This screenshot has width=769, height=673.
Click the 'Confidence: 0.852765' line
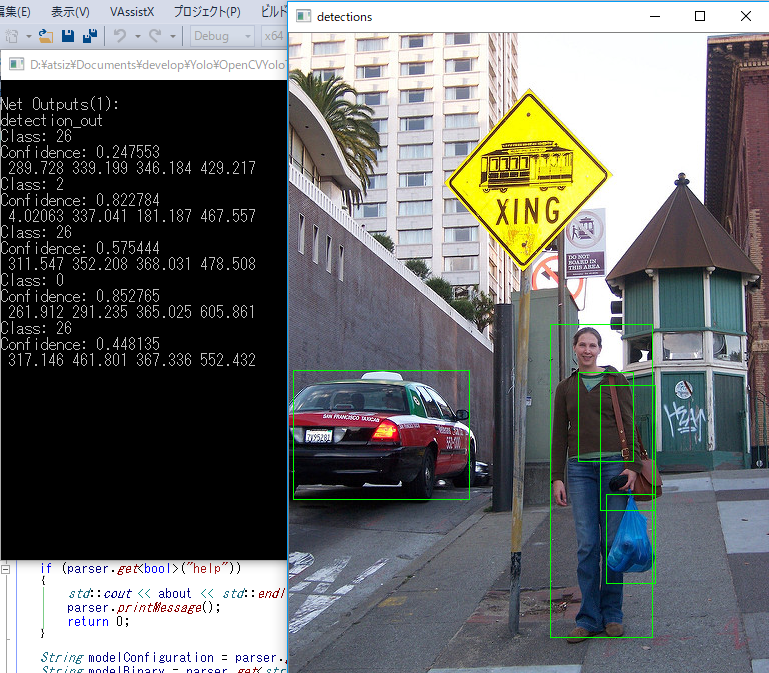click(80, 296)
